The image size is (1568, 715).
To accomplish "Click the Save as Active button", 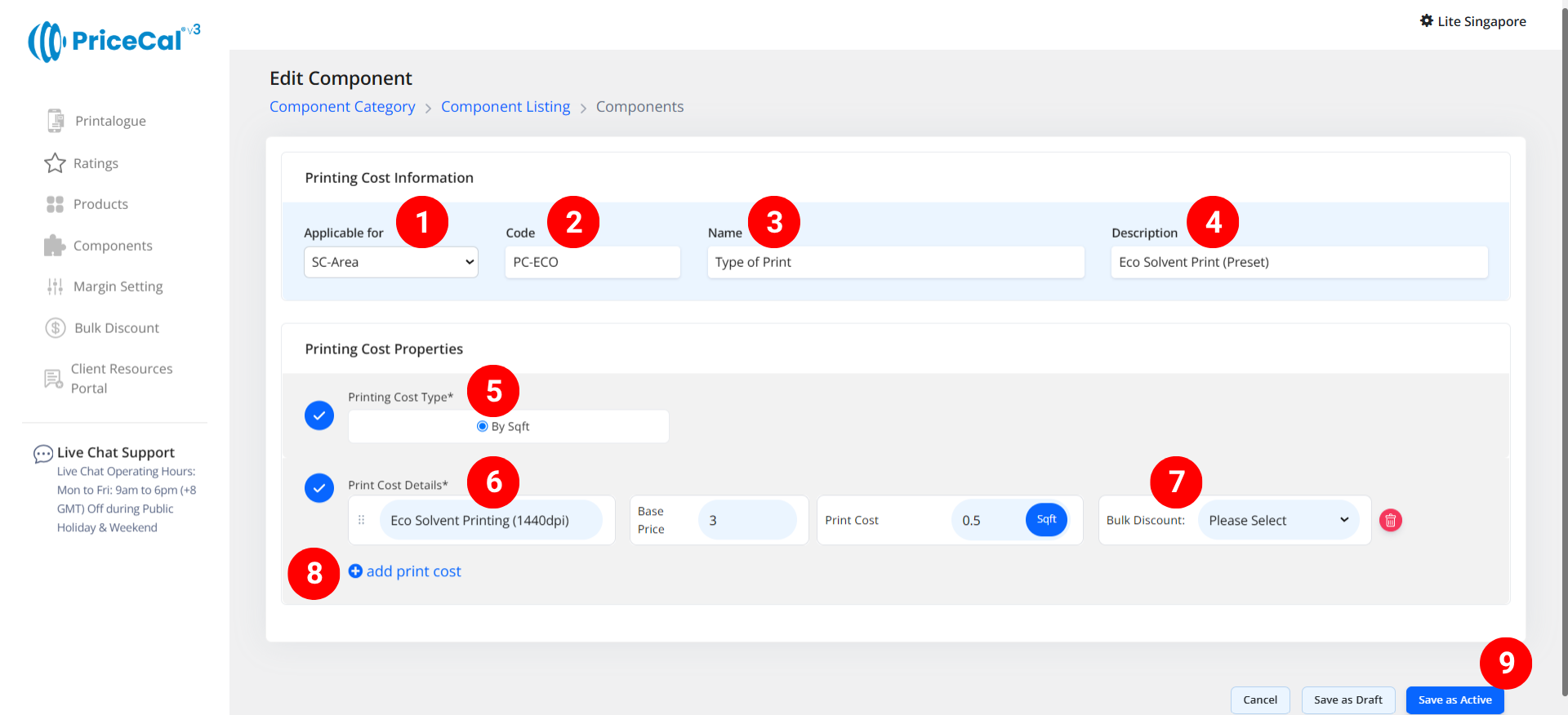I will [1454, 700].
